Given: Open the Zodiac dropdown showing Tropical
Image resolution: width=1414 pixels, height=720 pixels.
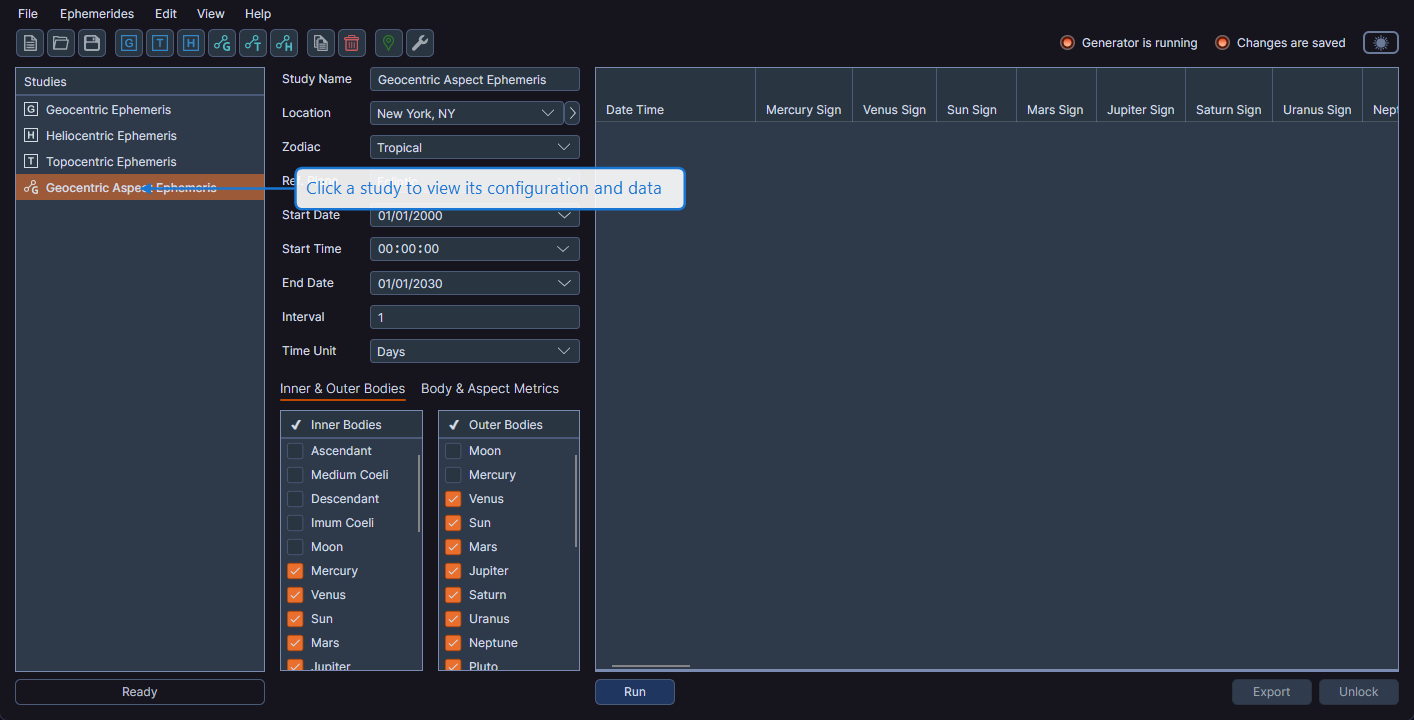Looking at the screenshot, I should (x=474, y=148).
